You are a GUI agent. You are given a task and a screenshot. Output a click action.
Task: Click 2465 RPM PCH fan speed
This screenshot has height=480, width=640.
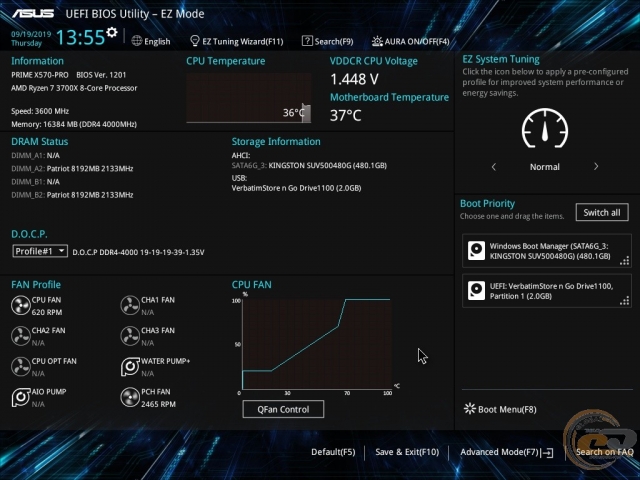[x=158, y=404]
